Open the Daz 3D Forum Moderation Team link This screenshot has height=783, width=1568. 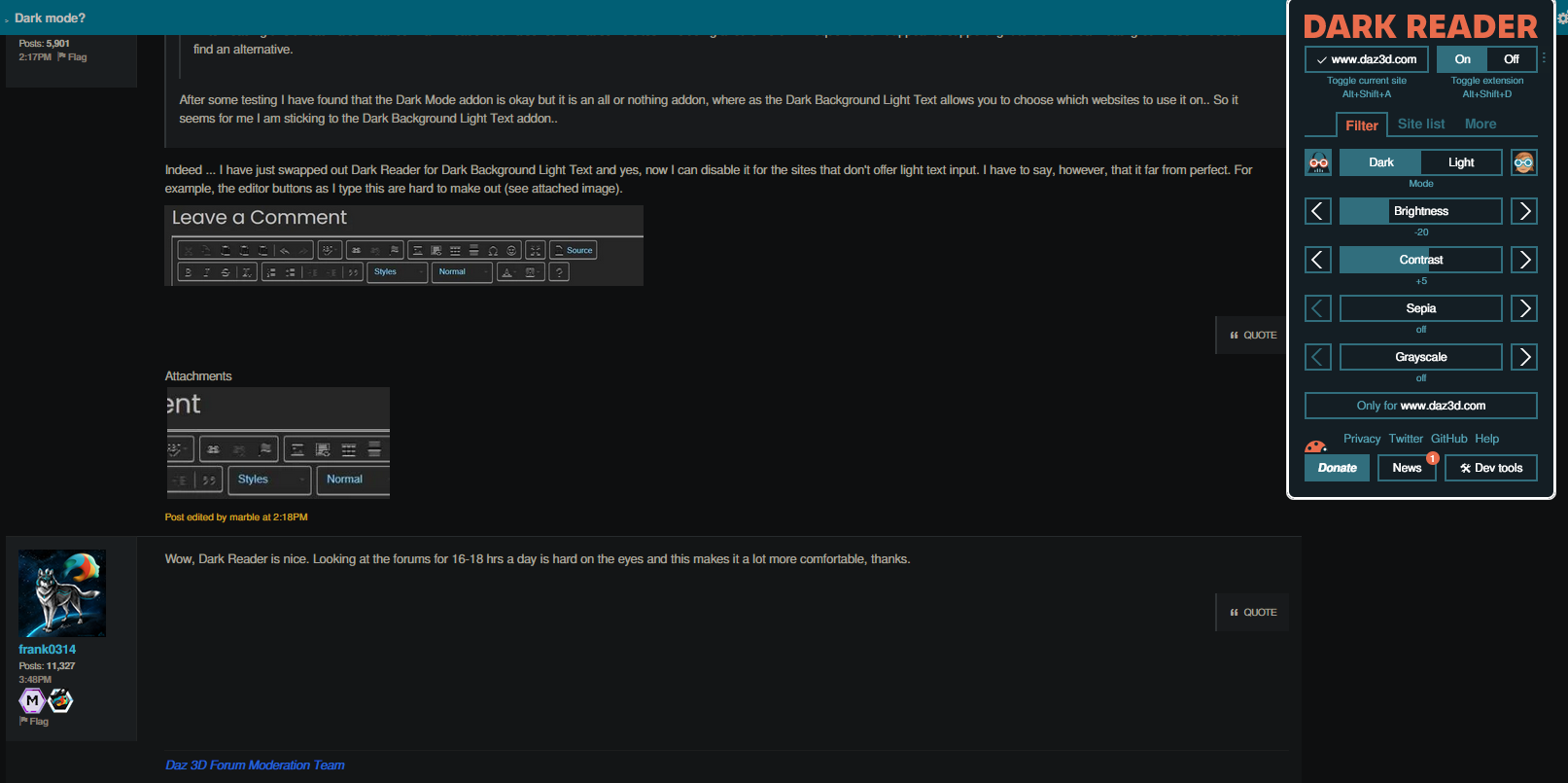tap(255, 765)
